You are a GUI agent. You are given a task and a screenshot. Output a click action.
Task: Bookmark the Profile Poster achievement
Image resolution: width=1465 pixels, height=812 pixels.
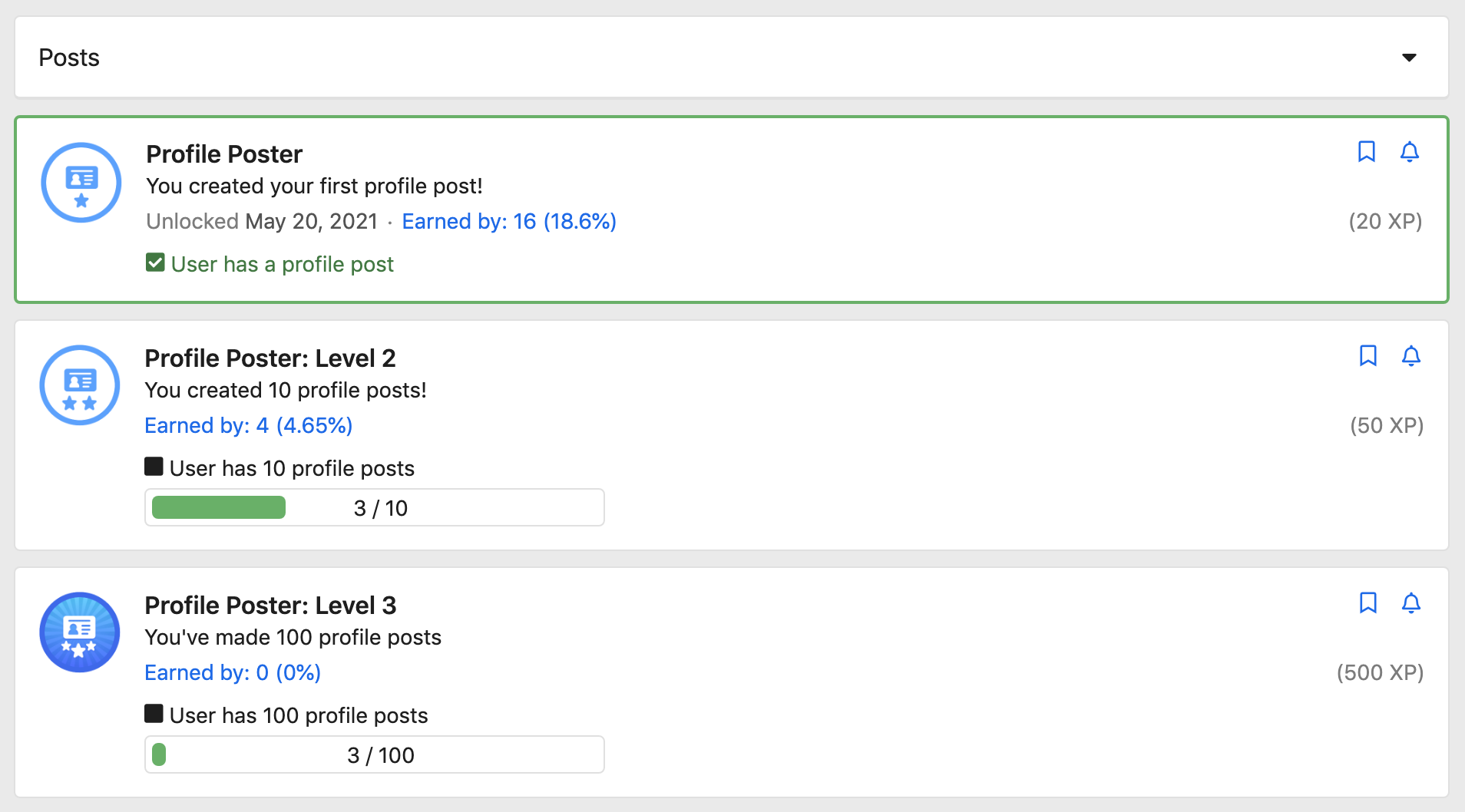click(1366, 152)
